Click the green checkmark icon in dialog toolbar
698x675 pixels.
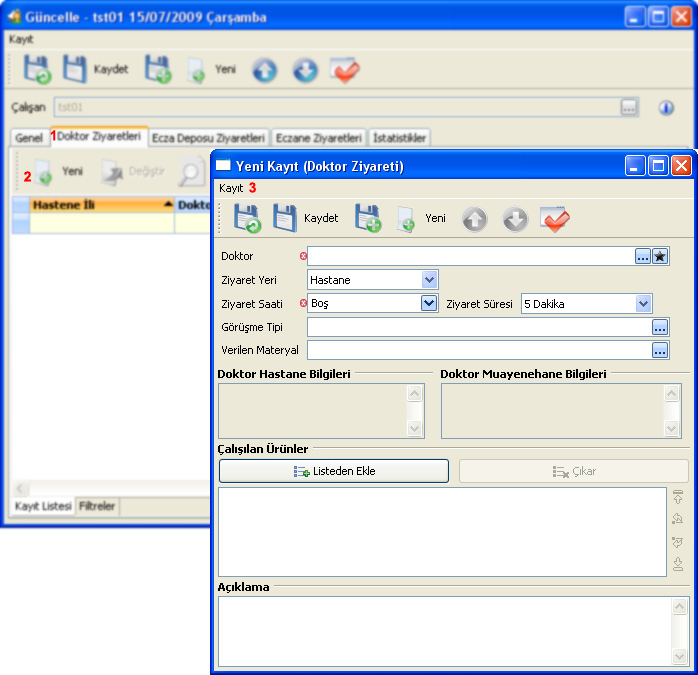(555, 218)
